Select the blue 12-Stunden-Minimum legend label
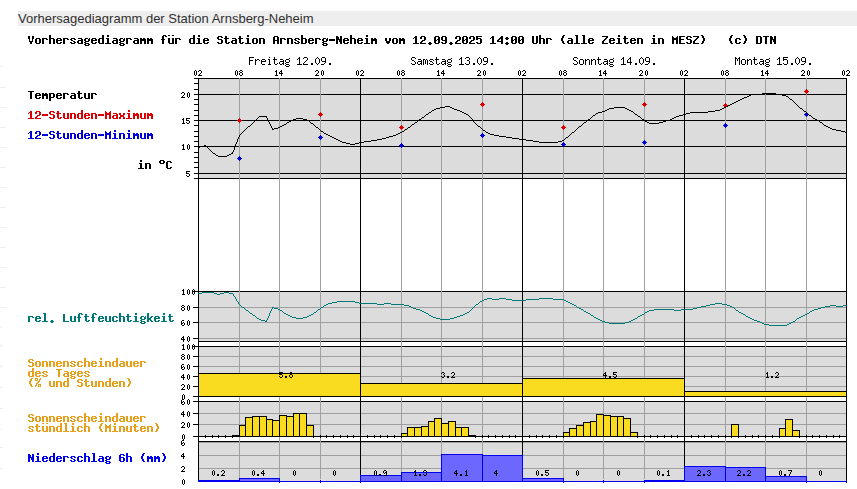Screen dimensions: 857x489 [90, 135]
